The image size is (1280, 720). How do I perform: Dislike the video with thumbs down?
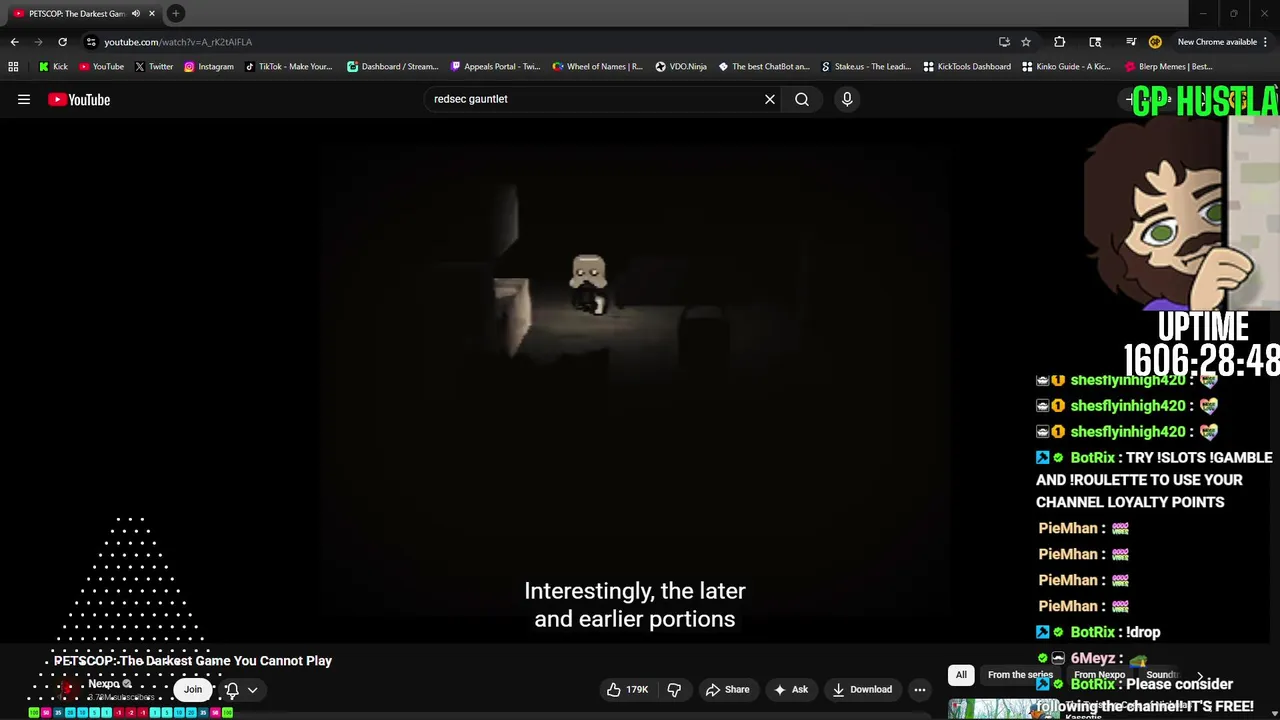point(674,689)
